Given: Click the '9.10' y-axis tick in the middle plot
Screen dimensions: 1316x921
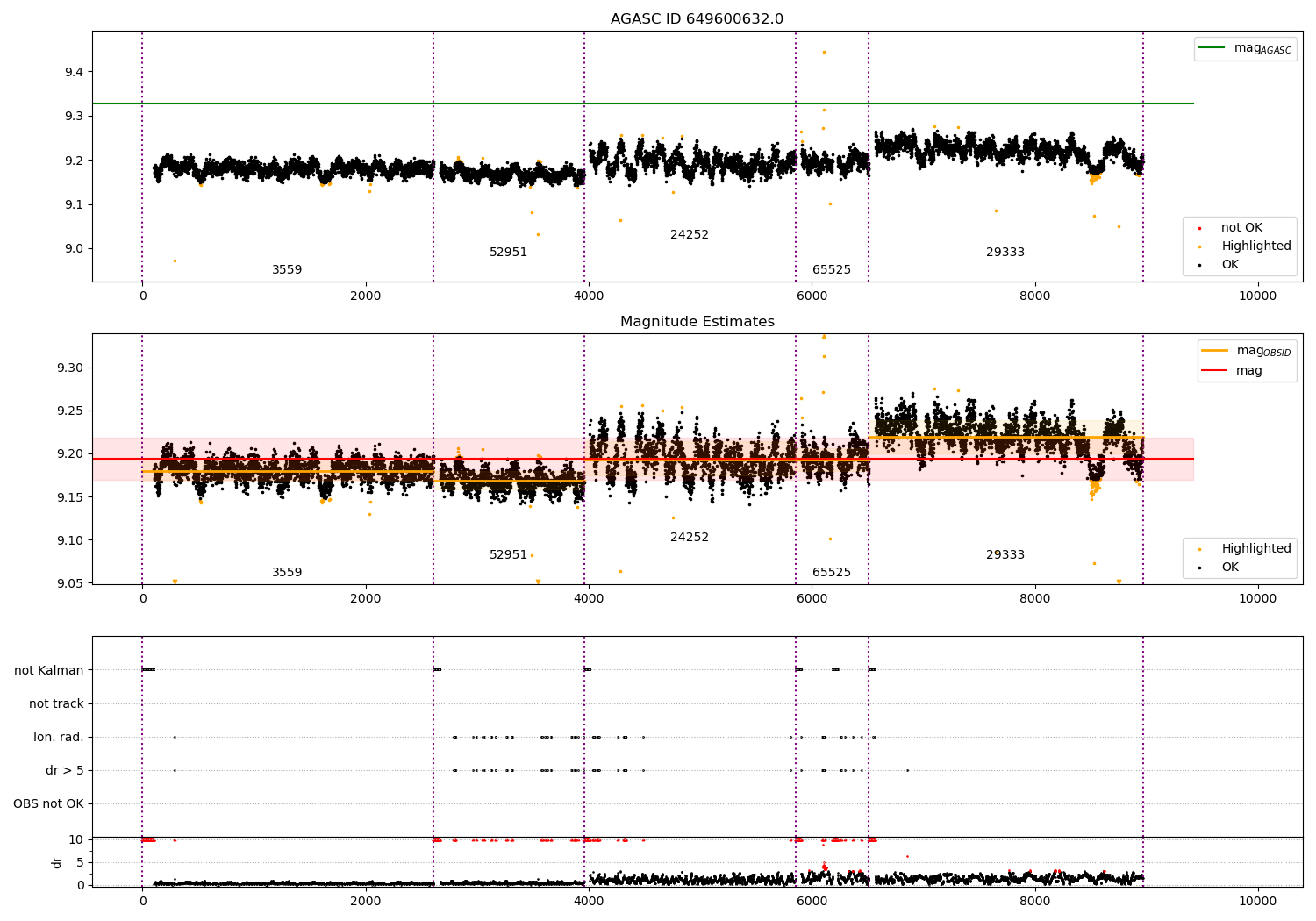Looking at the screenshot, I should [70, 541].
